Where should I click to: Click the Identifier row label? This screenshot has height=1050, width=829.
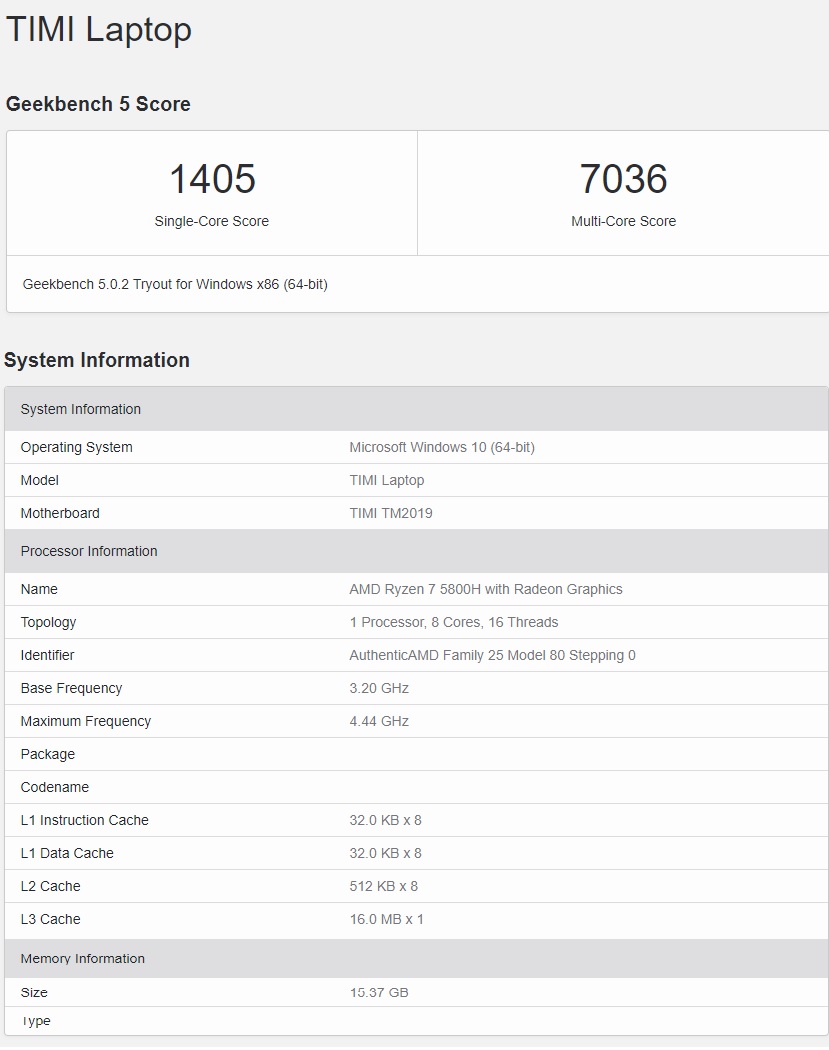[47, 655]
